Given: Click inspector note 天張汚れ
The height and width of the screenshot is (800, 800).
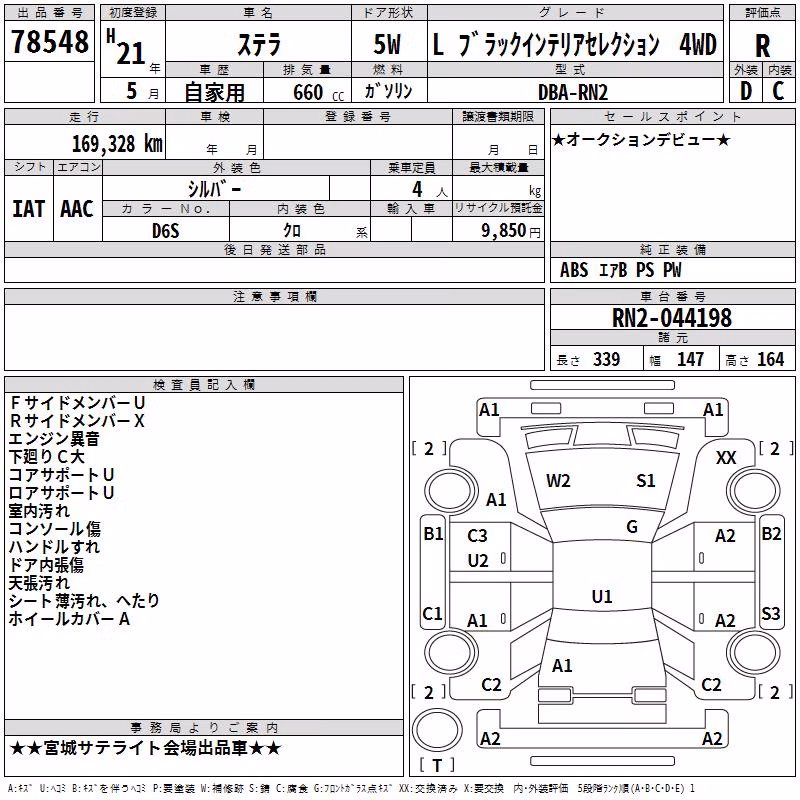Looking at the screenshot, I should (39, 583).
